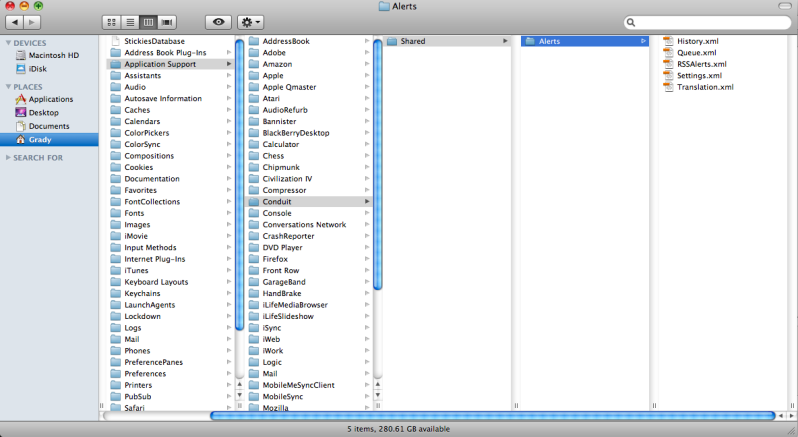Screen dimensions: 798x437
Task: Select Grady home folder in sidebar
Action: point(49,139)
